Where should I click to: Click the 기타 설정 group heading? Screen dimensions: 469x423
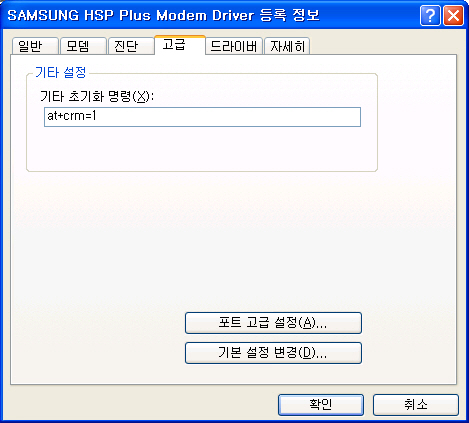coord(61,72)
